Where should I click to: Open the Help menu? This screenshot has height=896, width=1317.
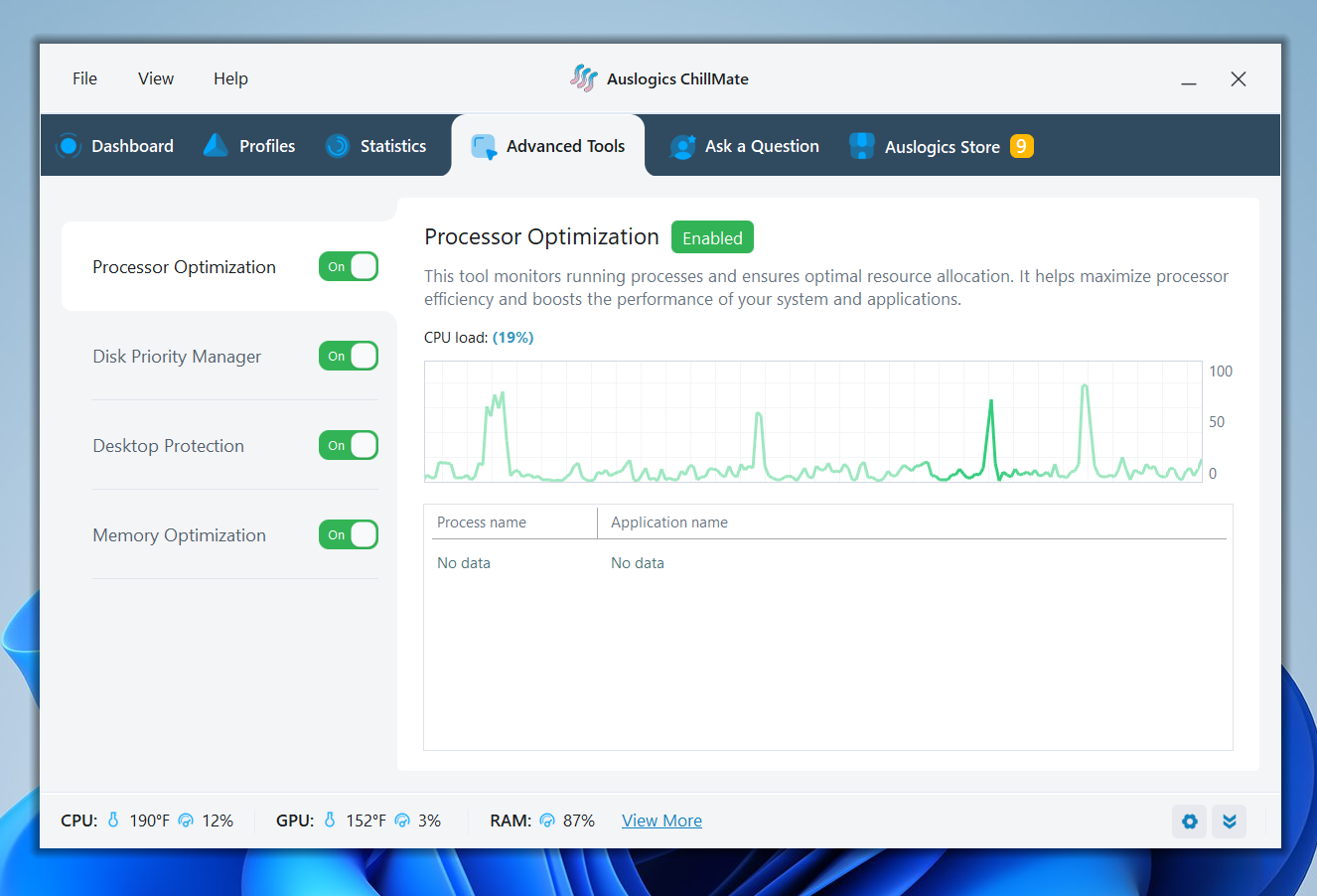coord(230,78)
